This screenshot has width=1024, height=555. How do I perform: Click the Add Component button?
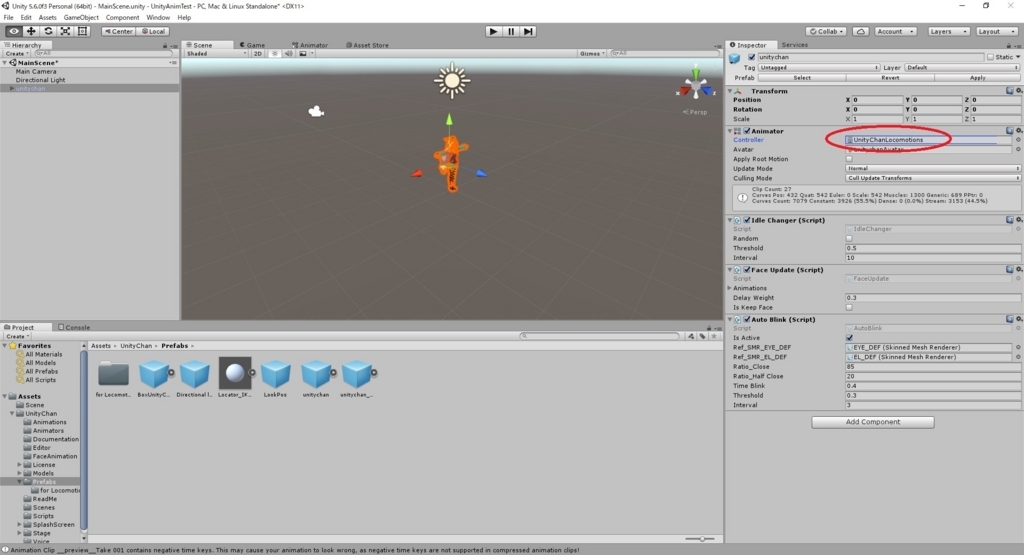(872, 422)
